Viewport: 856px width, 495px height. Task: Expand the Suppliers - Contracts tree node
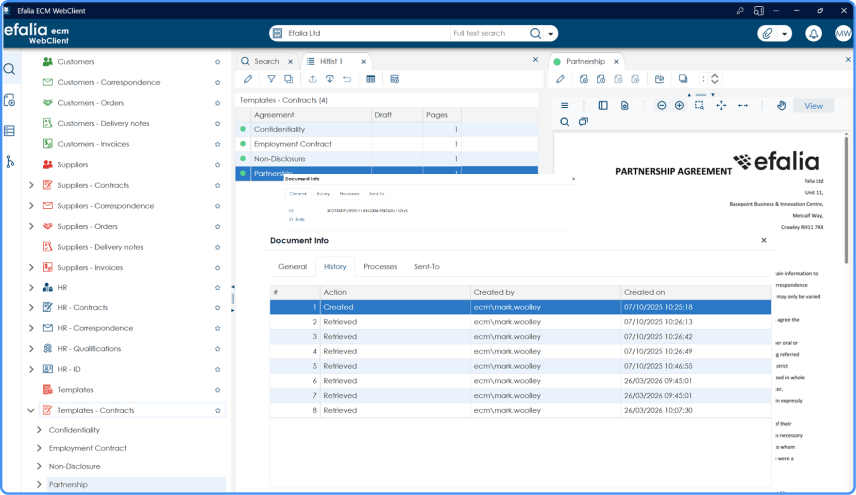(31, 185)
